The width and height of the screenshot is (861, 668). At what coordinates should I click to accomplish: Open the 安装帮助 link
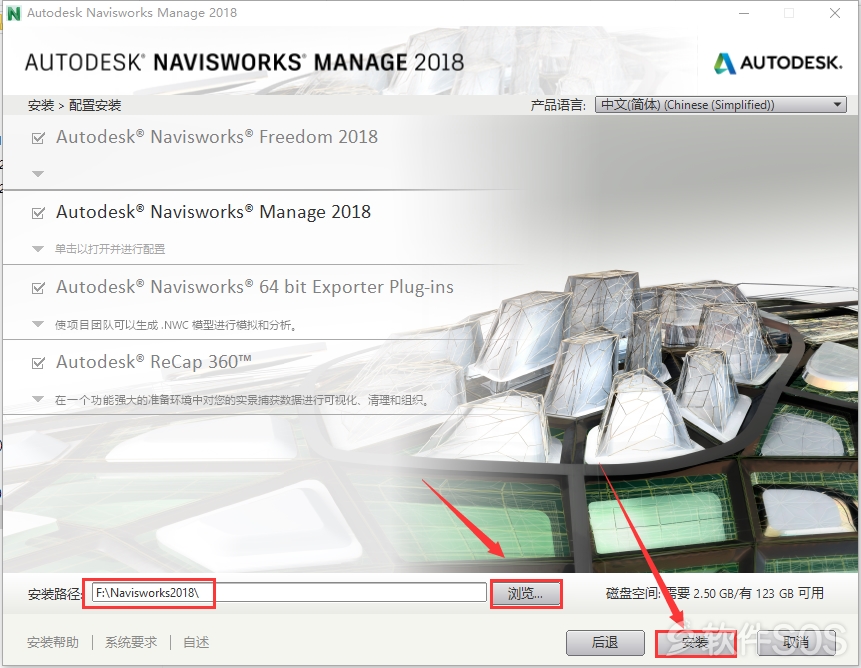coord(53,642)
